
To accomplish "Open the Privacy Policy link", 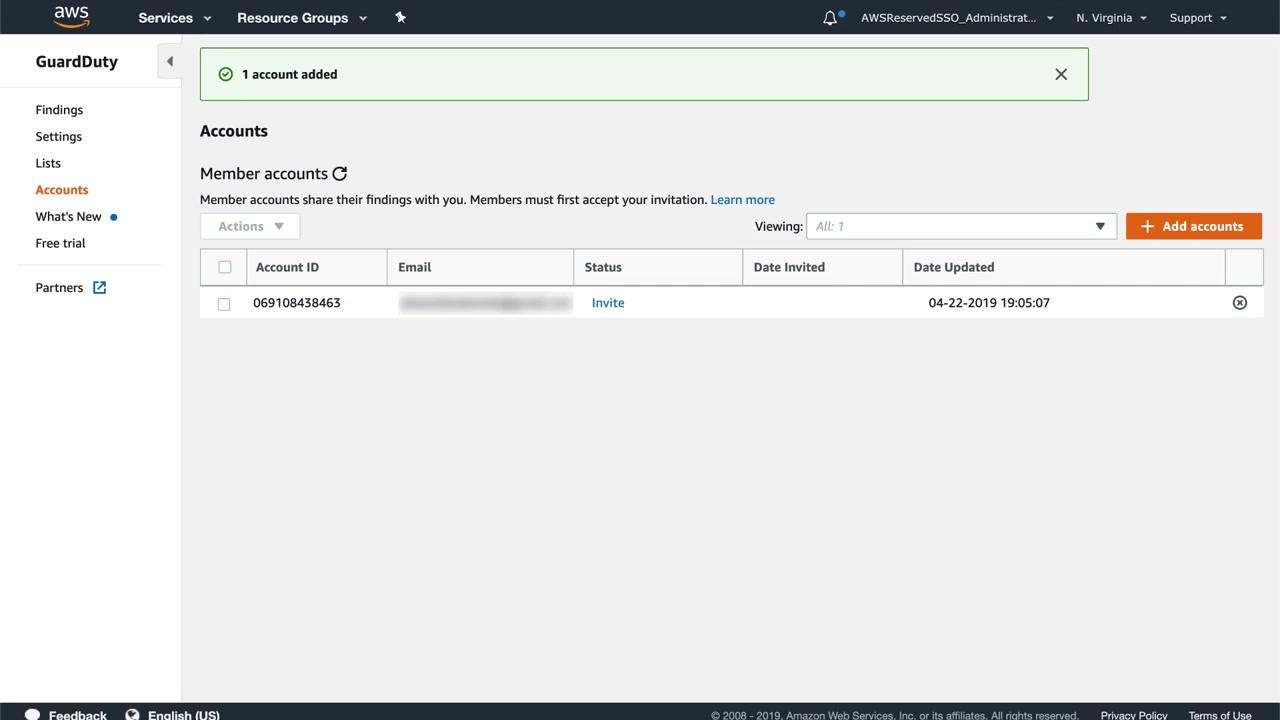I will (1134, 715).
